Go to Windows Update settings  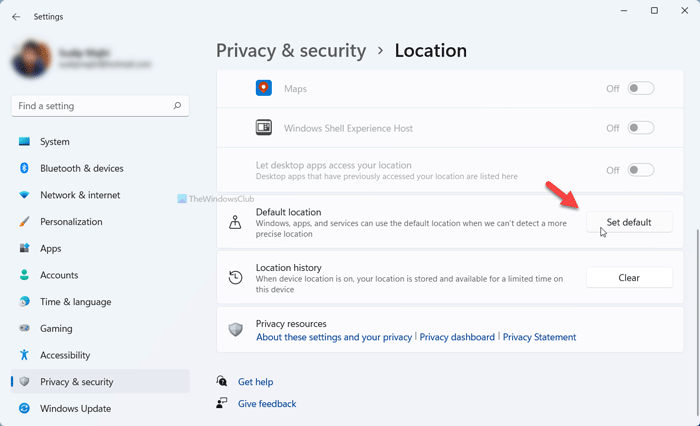click(x=75, y=408)
